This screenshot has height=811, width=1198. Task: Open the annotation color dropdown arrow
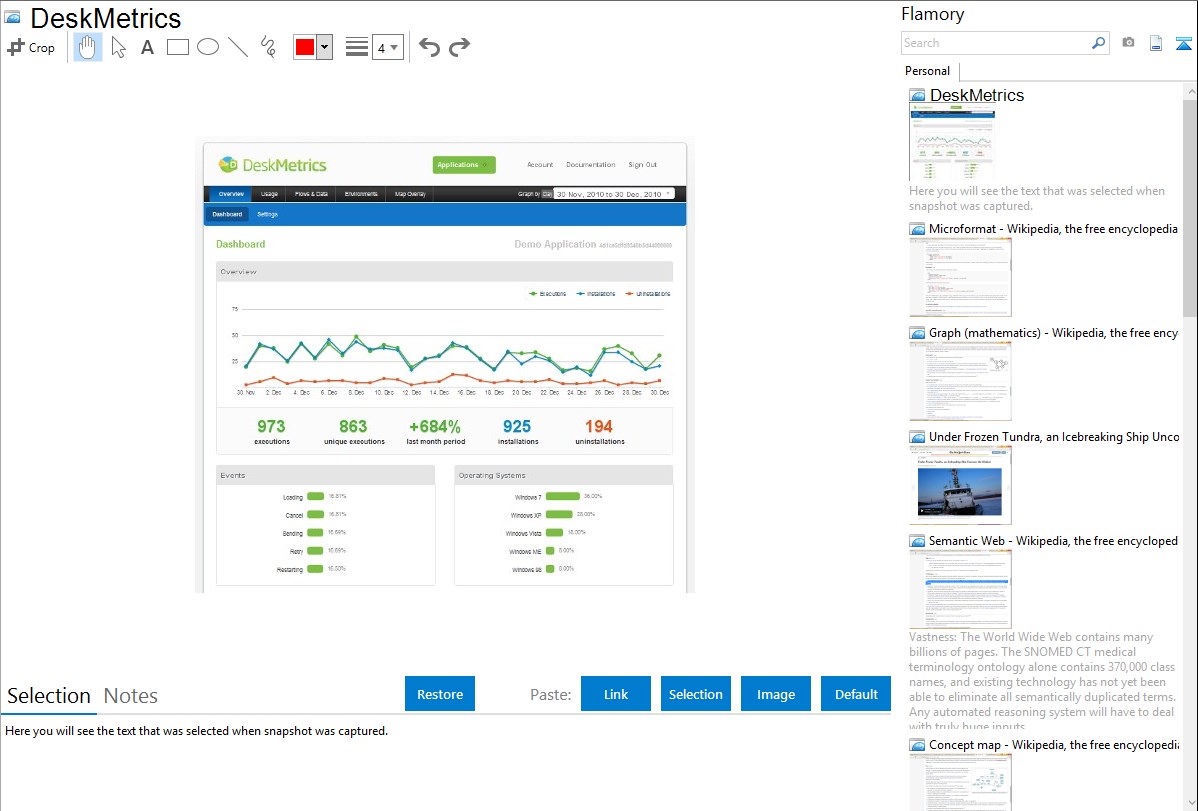point(325,47)
